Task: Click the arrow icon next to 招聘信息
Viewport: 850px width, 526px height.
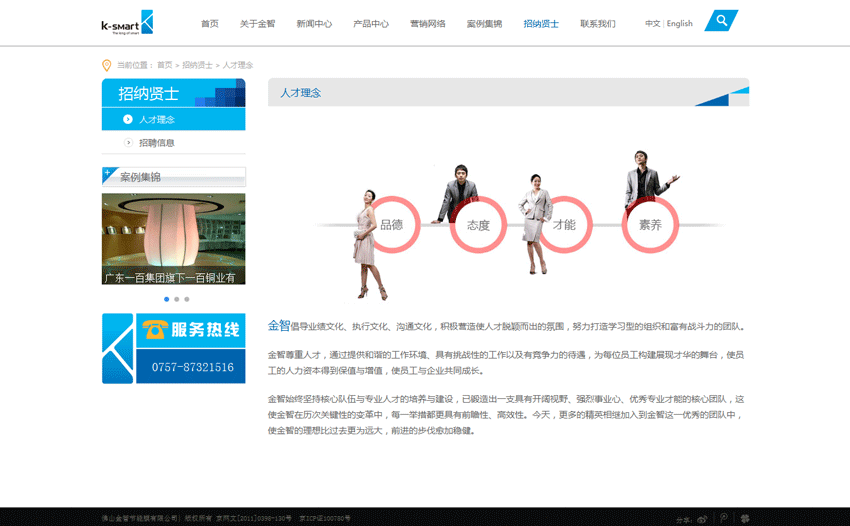Action: [128, 143]
